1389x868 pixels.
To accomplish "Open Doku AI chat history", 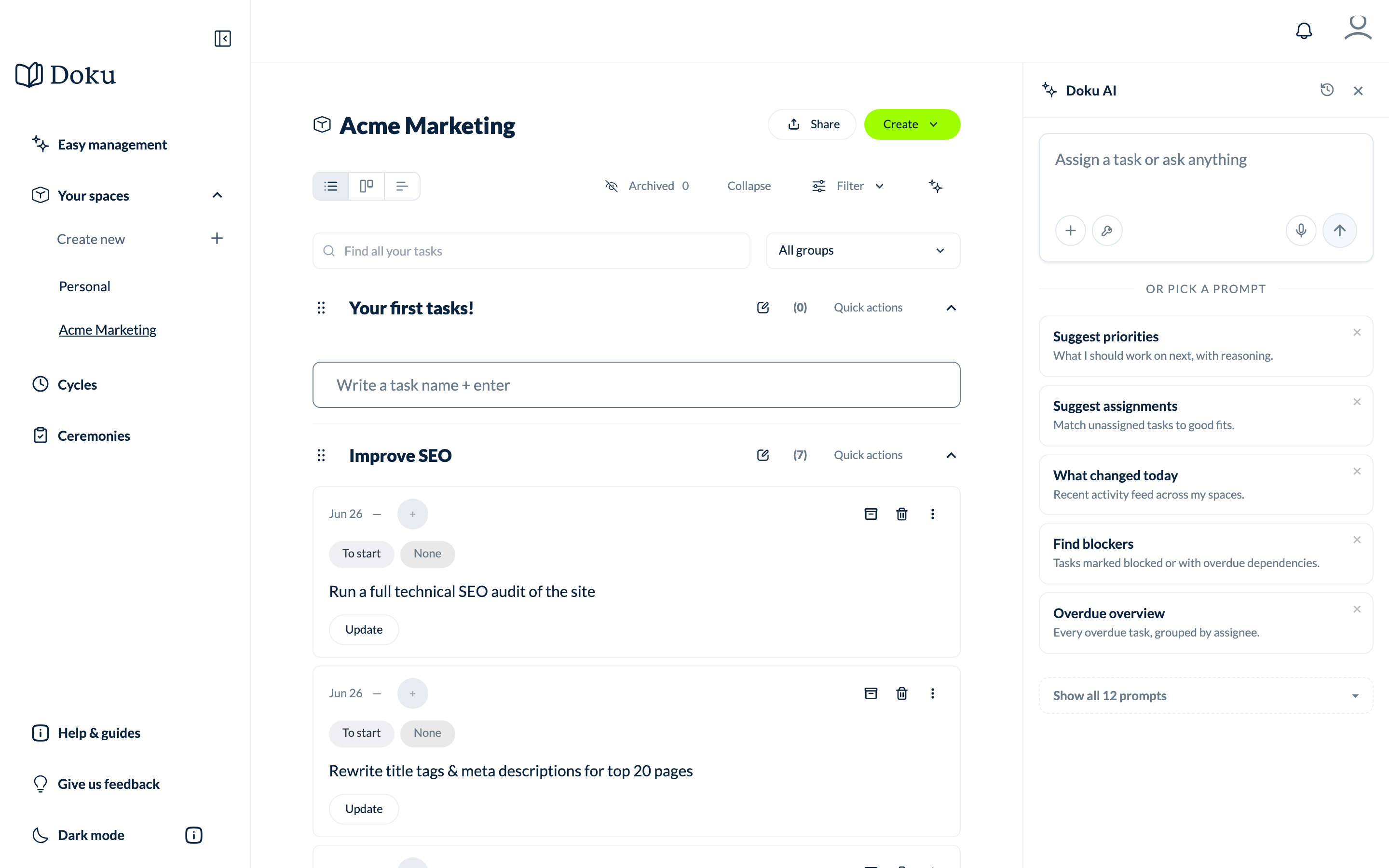I will (1327, 90).
